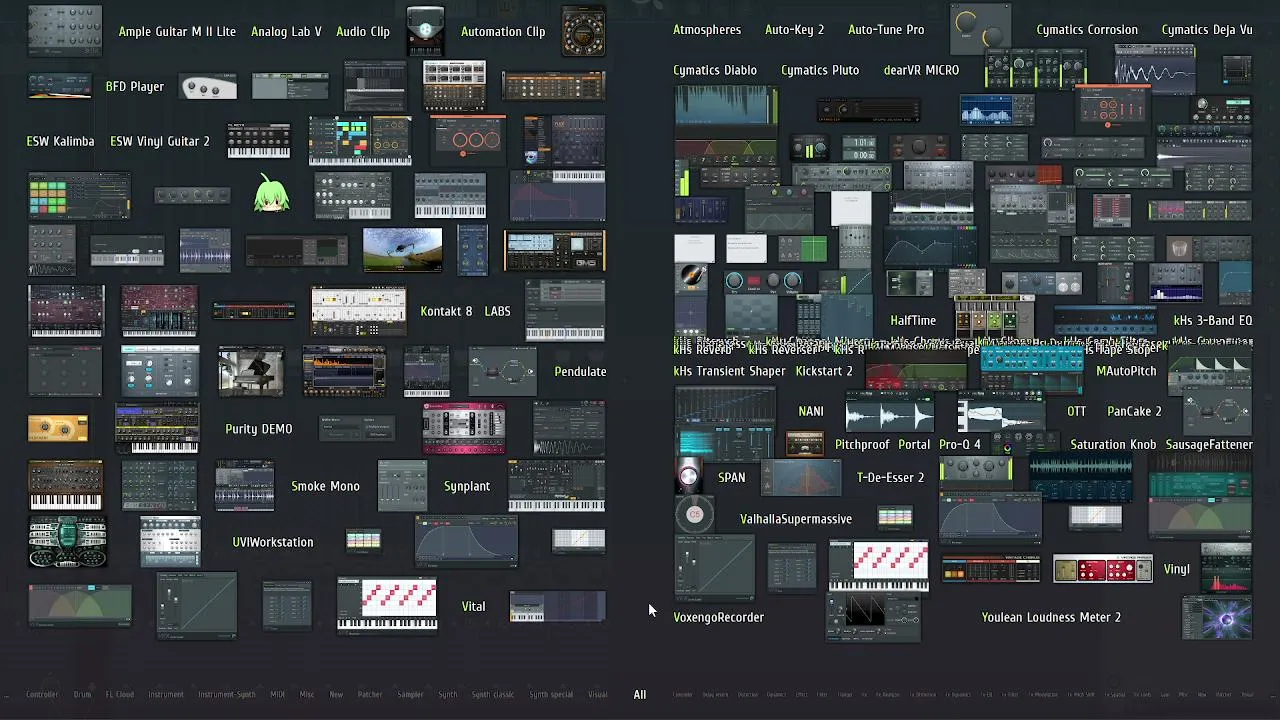
Task: Open the Delay reverb effects tab
Action: pos(715,694)
